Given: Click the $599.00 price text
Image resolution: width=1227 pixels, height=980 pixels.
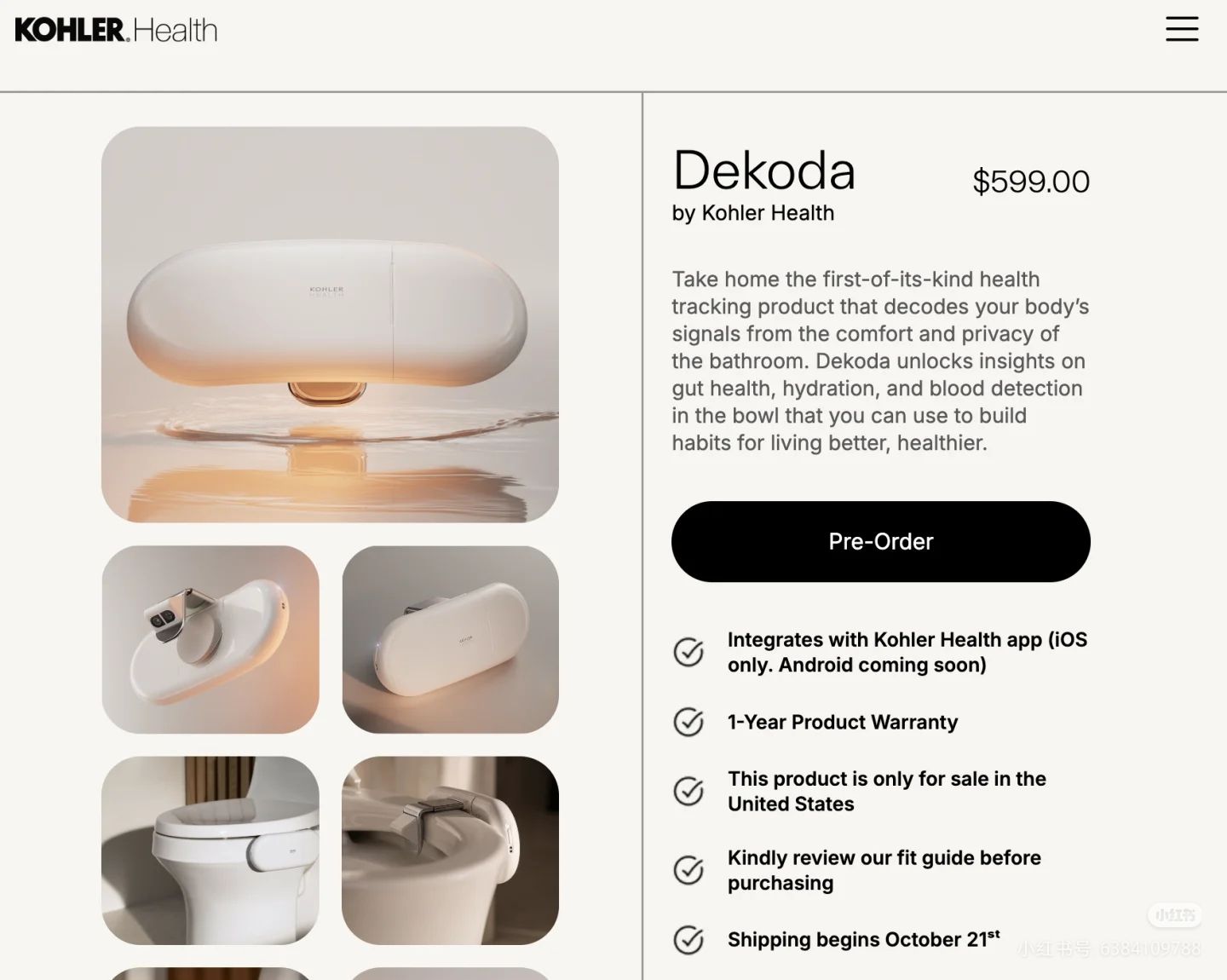Looking at the screenshot, I should tap(1031, 182).
